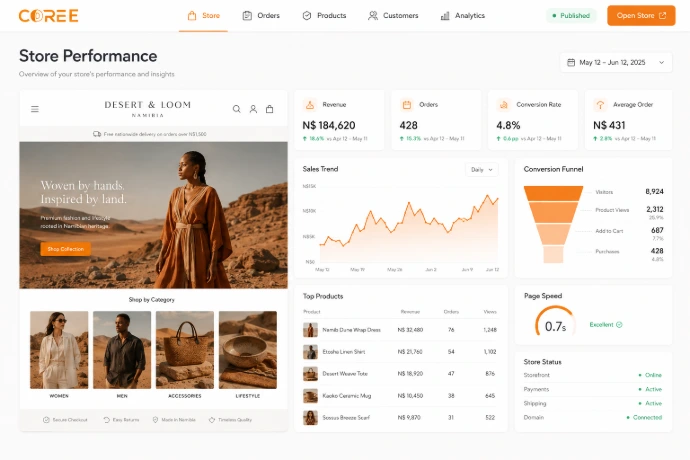Click the Views column header in Top Products
This screenshot has height=460, width=690.
click(490, 312)
